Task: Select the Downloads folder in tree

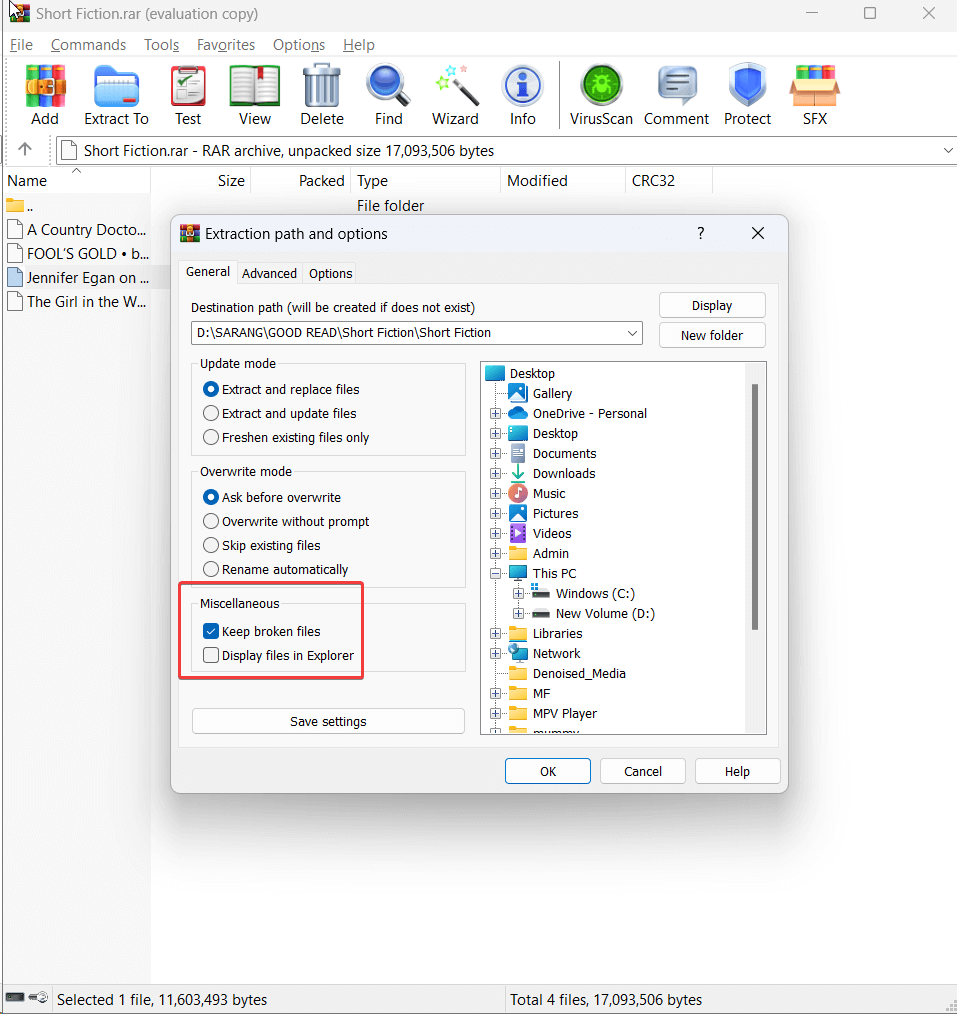Action: pyautogui.click(x=563, y=473)
